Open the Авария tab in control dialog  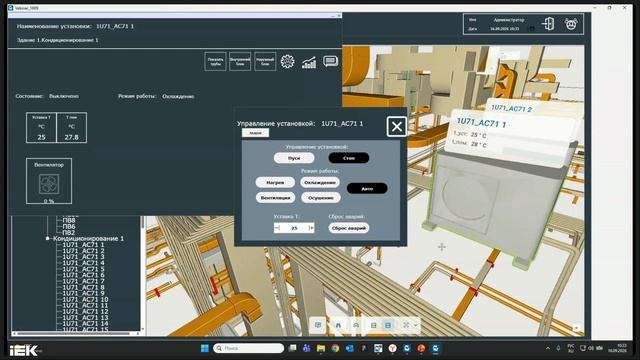point(256,133)
